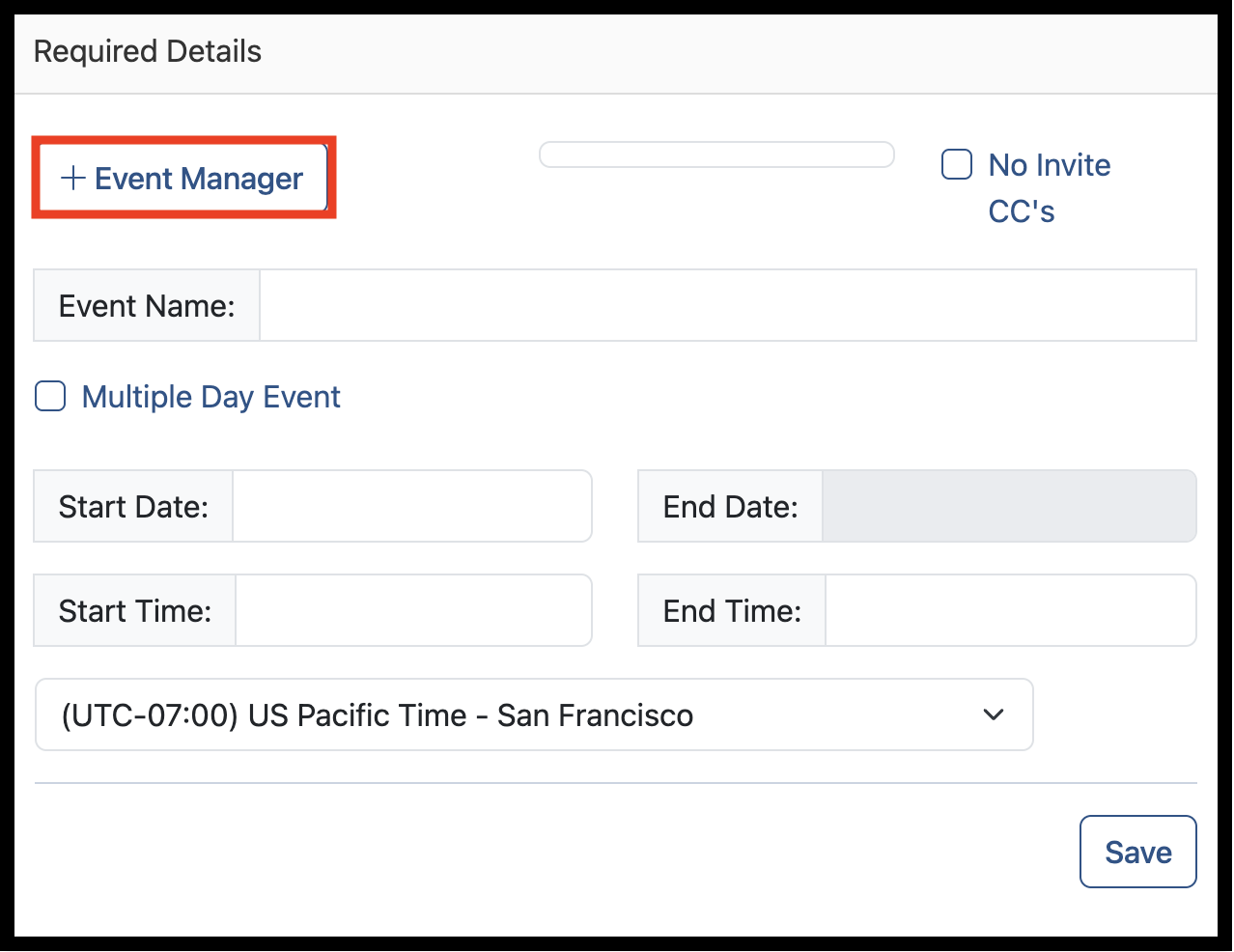Enable the No Invite CC's checkbox
The image size is (1234, 952).
tap(957, 165)
